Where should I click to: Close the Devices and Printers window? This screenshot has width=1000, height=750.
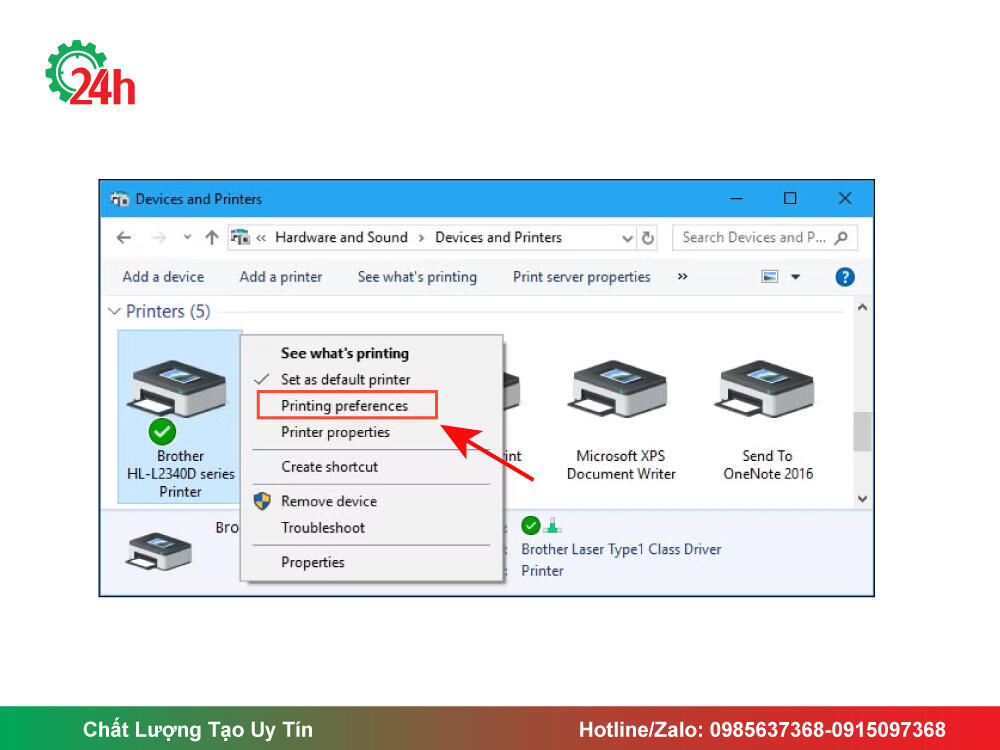[x=845, y=198]
